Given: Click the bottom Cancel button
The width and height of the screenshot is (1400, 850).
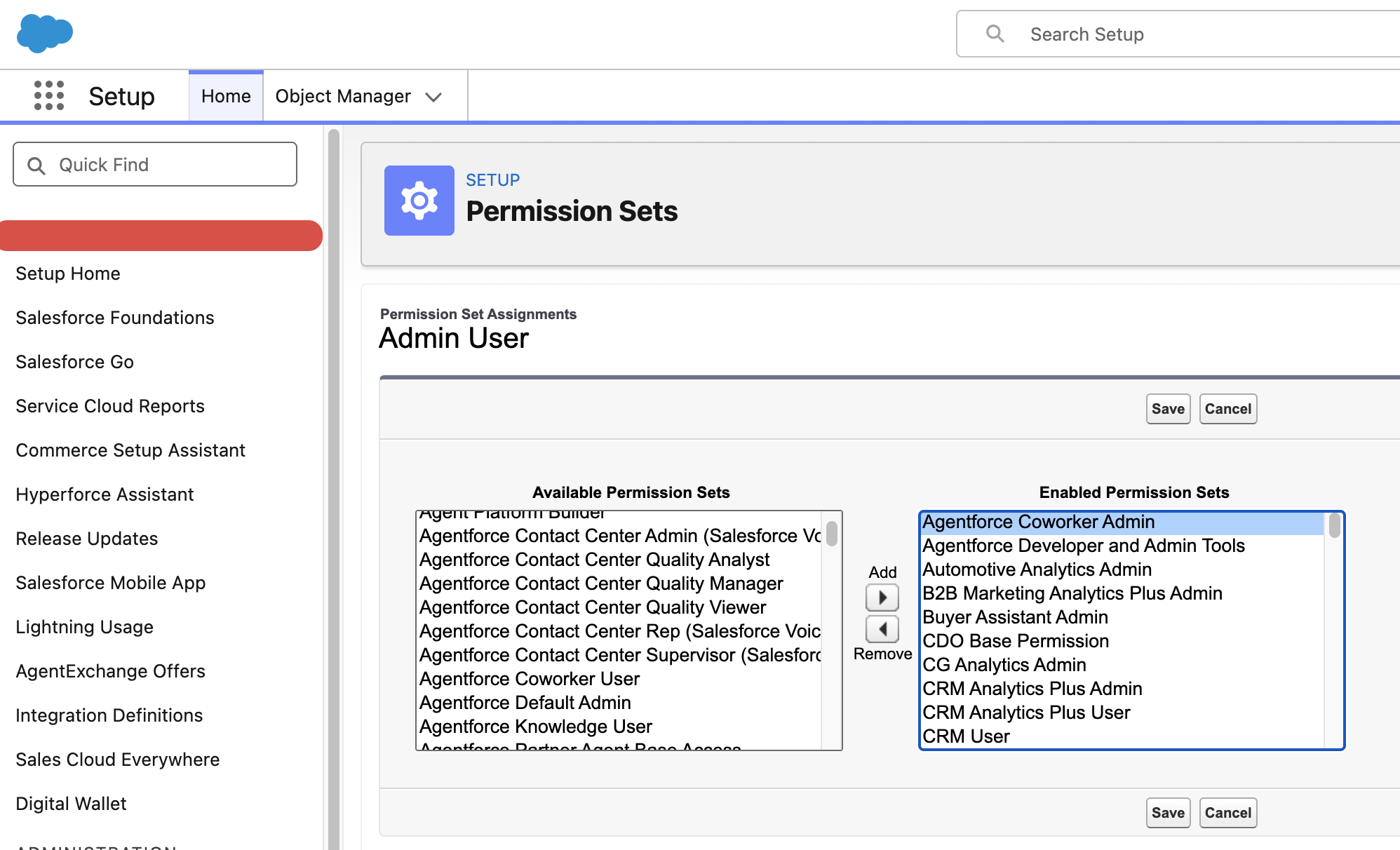Looking at the screenshot, I should click(x=1228, y=813).
